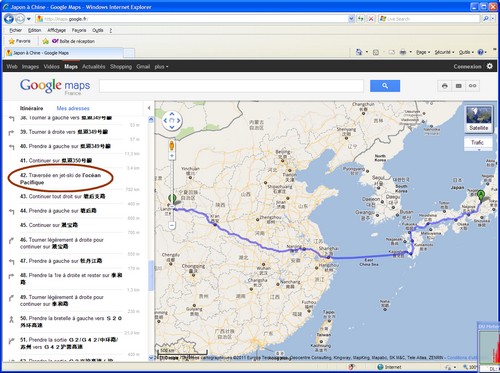This screenshot has width=500, height=373.
Task: Click the Street View pegman icon
Action: point(172,146)
